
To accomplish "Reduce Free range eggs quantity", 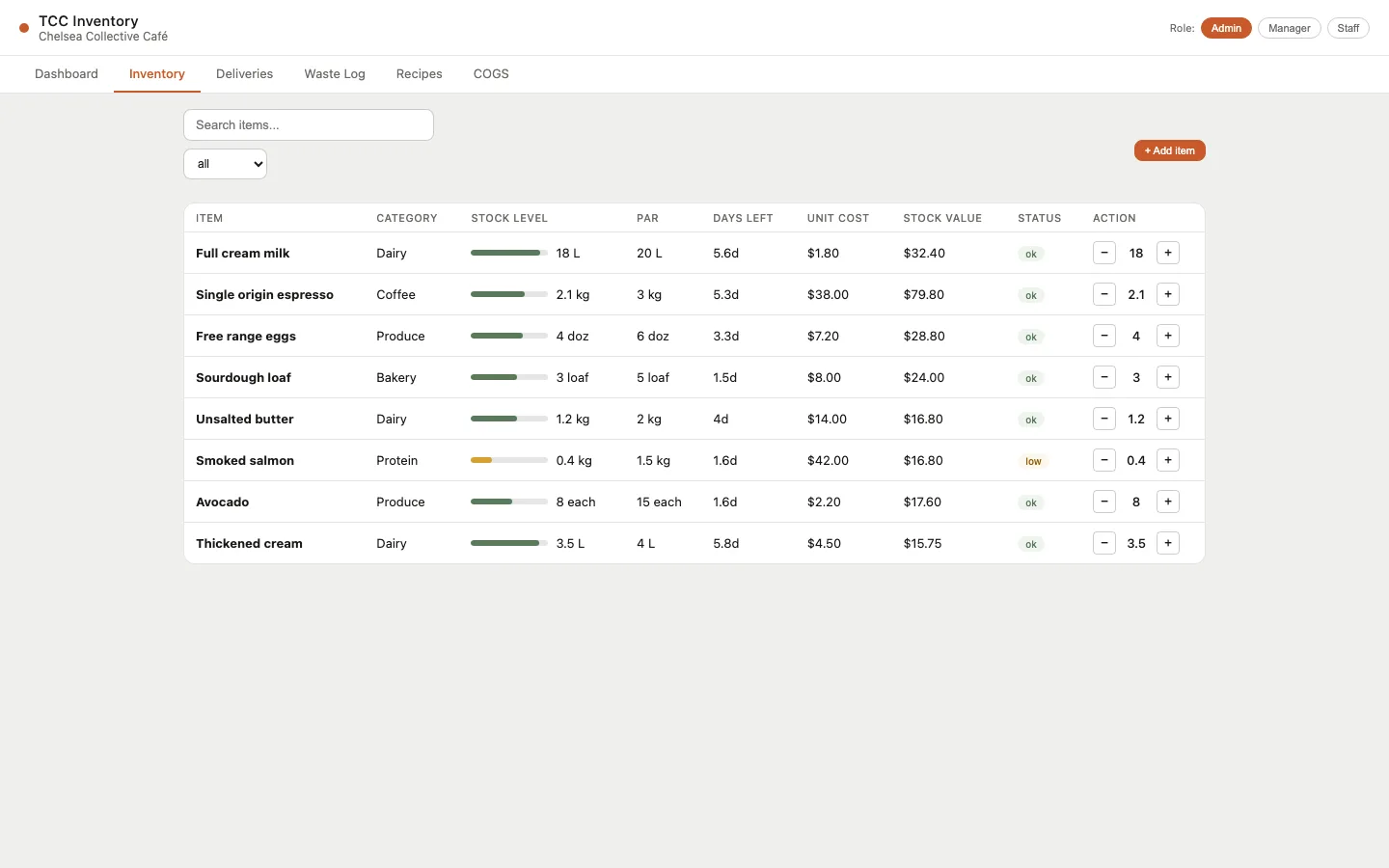I will tap(1104, 336).
